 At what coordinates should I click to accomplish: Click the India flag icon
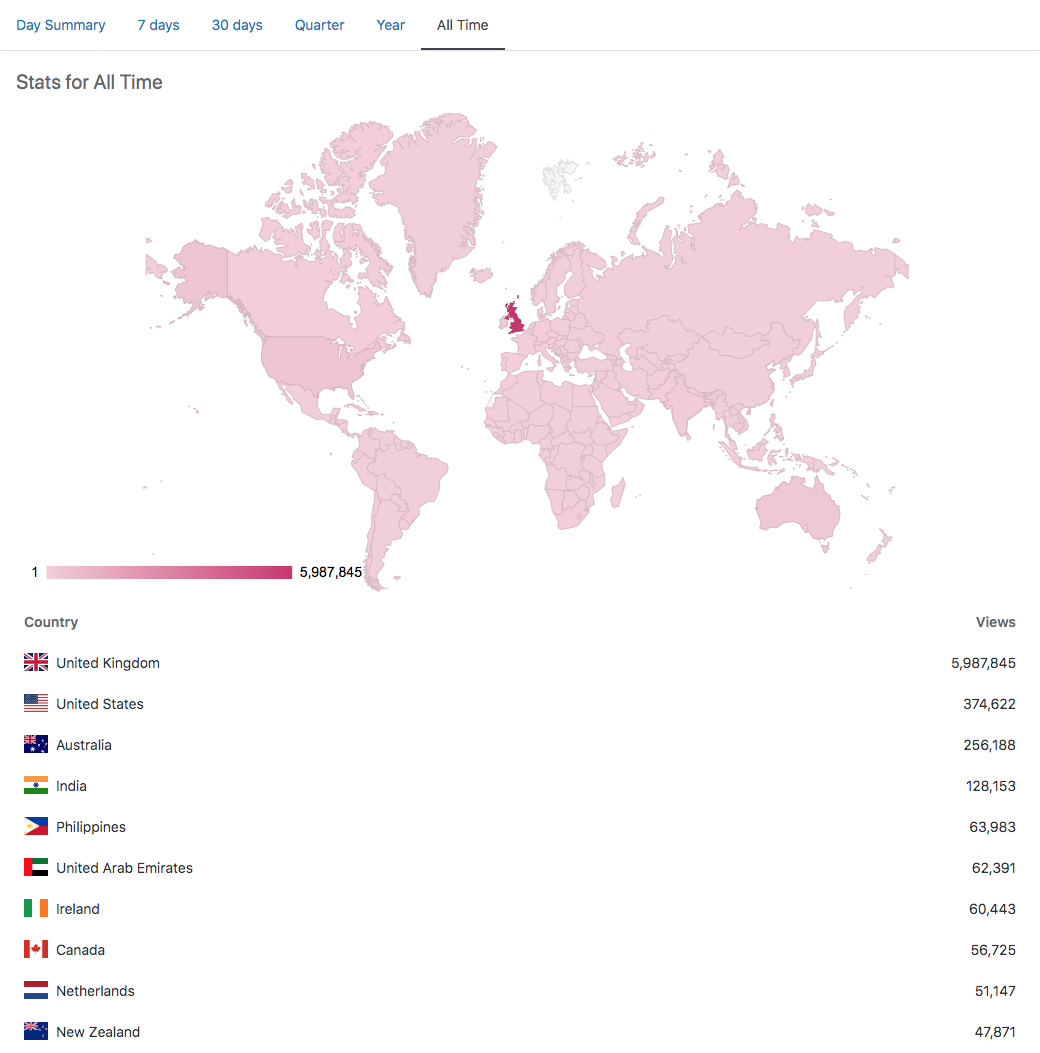pos(36,785)
